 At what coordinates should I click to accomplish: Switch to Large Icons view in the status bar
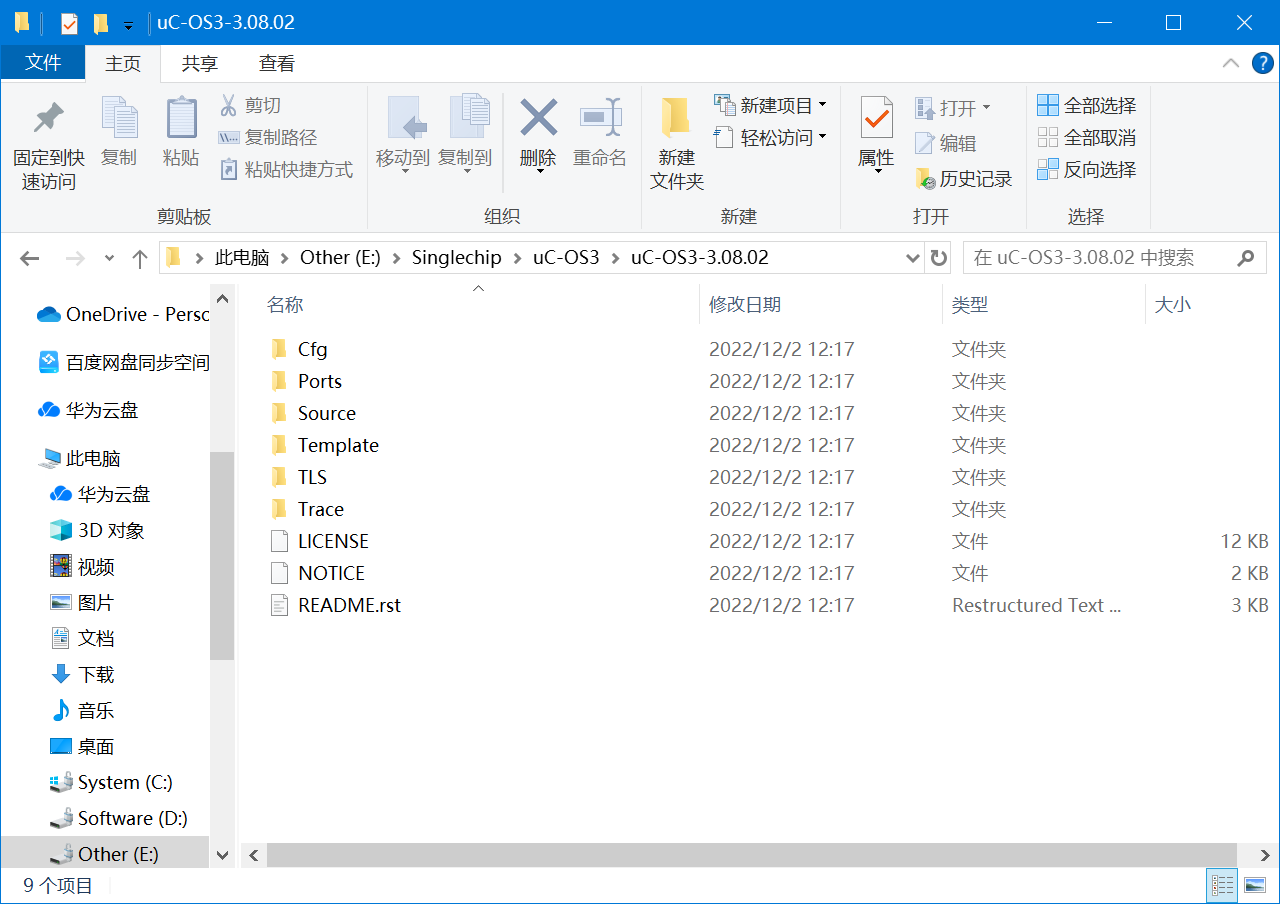tap(1254, 885)
